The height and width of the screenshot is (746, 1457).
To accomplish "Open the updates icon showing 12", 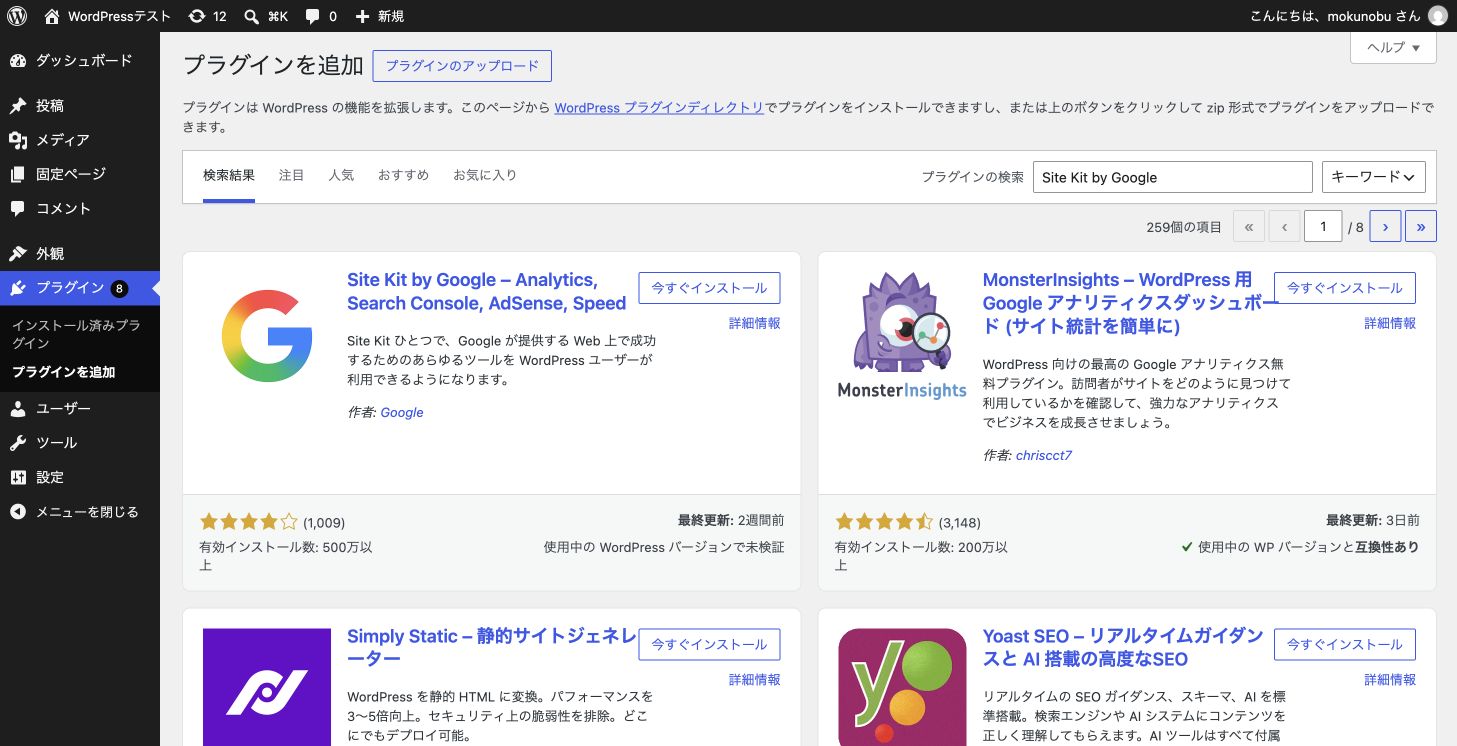I will coord(208,16).
